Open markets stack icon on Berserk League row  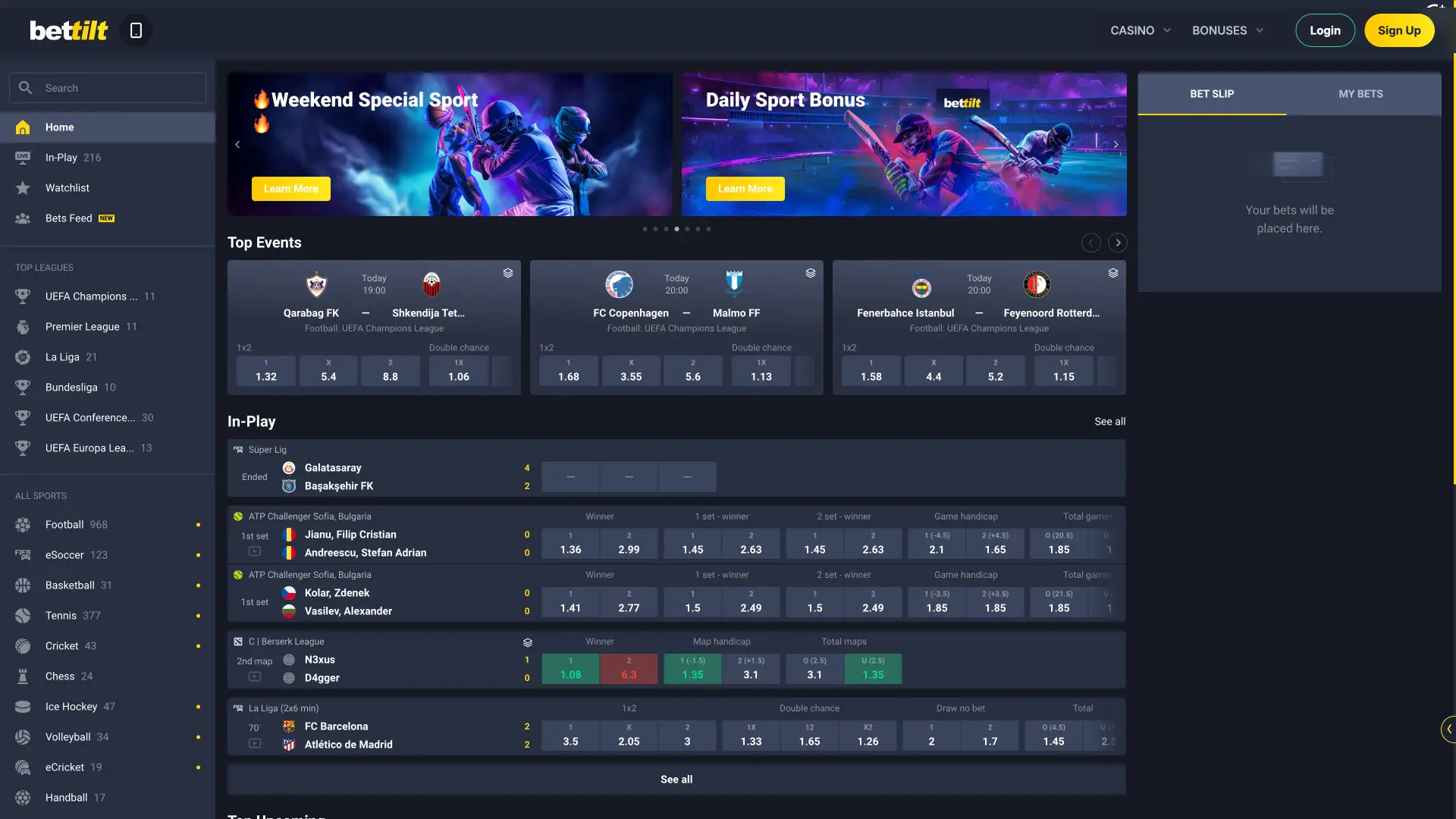click(x=528, y=642)
